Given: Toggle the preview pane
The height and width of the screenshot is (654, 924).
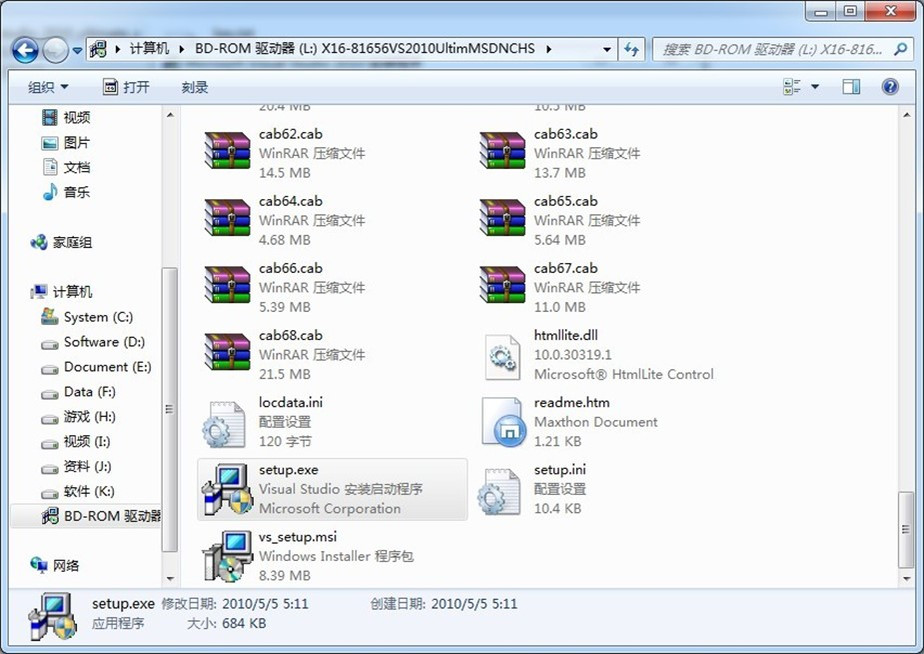Looking at the screenshot, I should 851,87.
